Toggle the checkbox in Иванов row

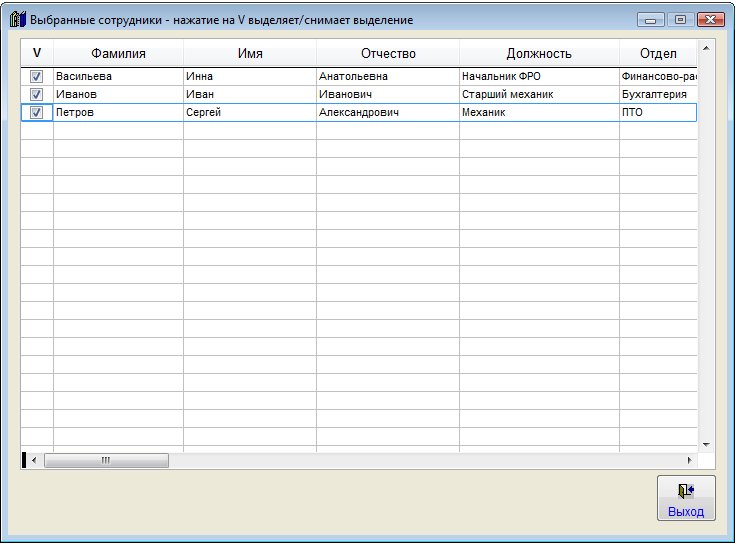tap(37, 94)
